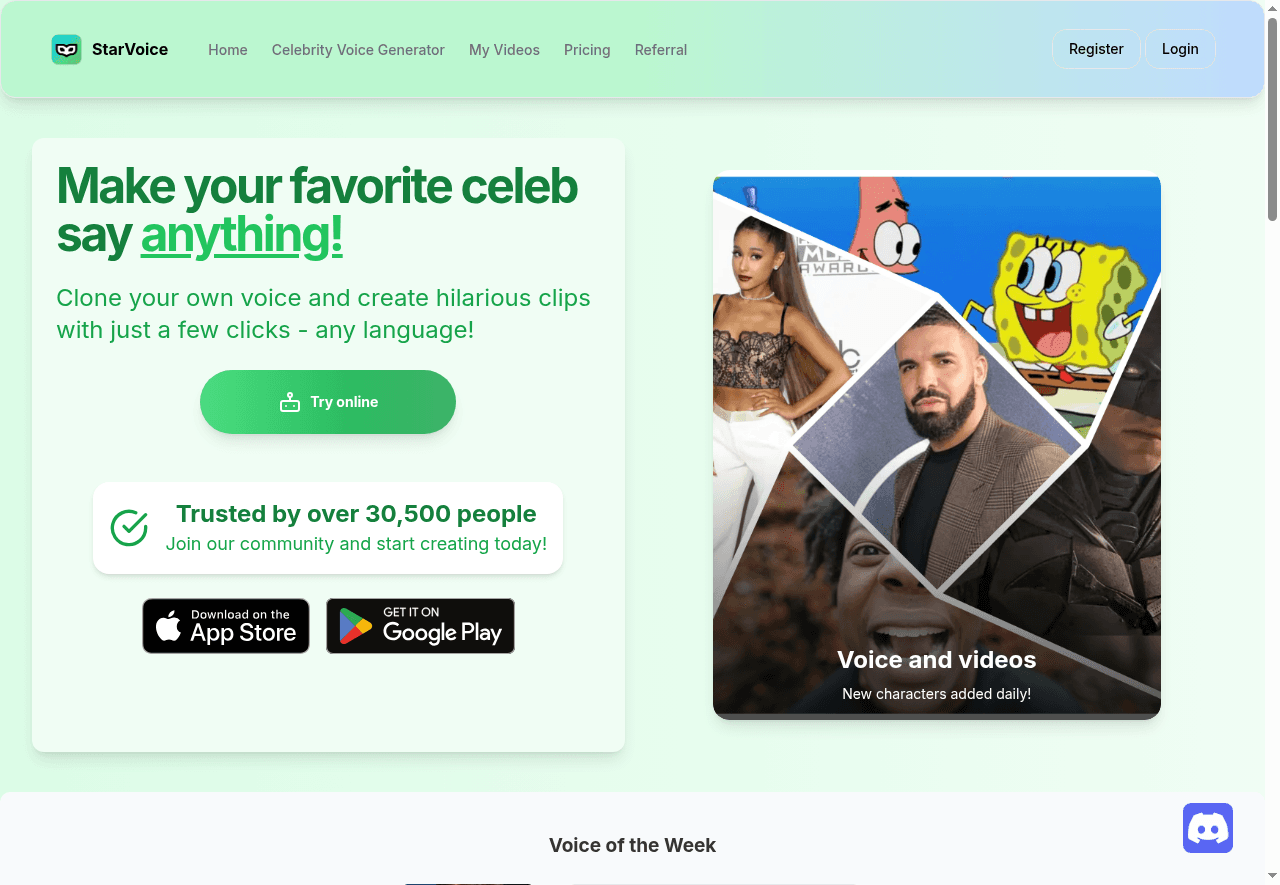Image resolution: width=1280 pixels, height=885 pixels.
Task: Click the StarVoice mask logo icon
Action: click(66, 49)
